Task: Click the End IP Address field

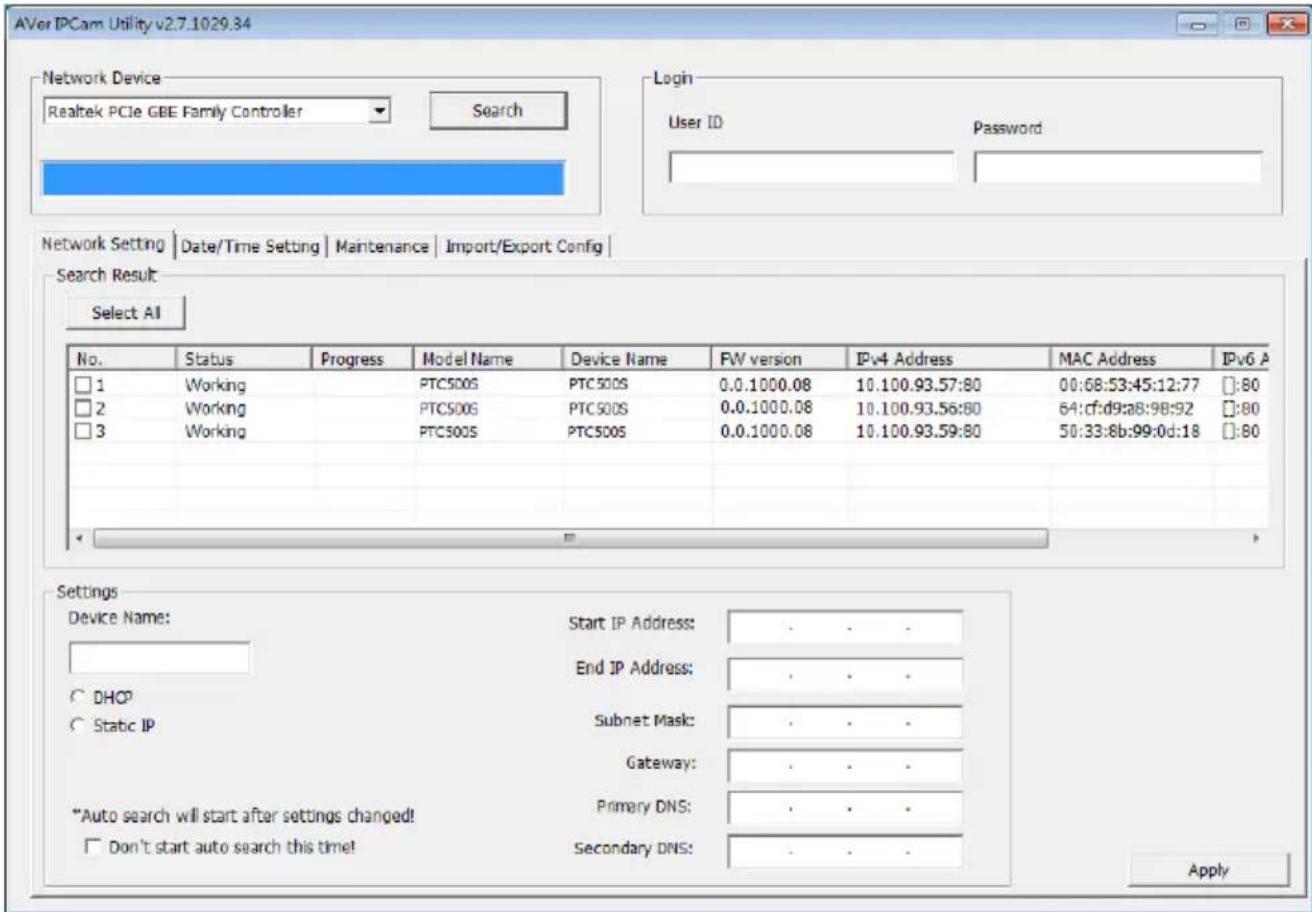Action: coord(845,674)
